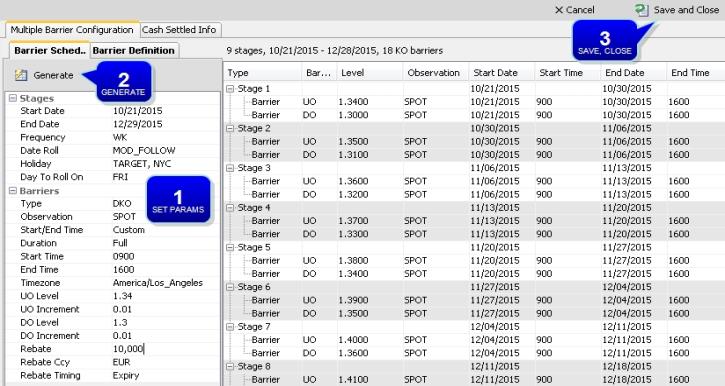
Task: Click the 9 stages summary text
Action: pyautogui.click(x=335, y=50)
